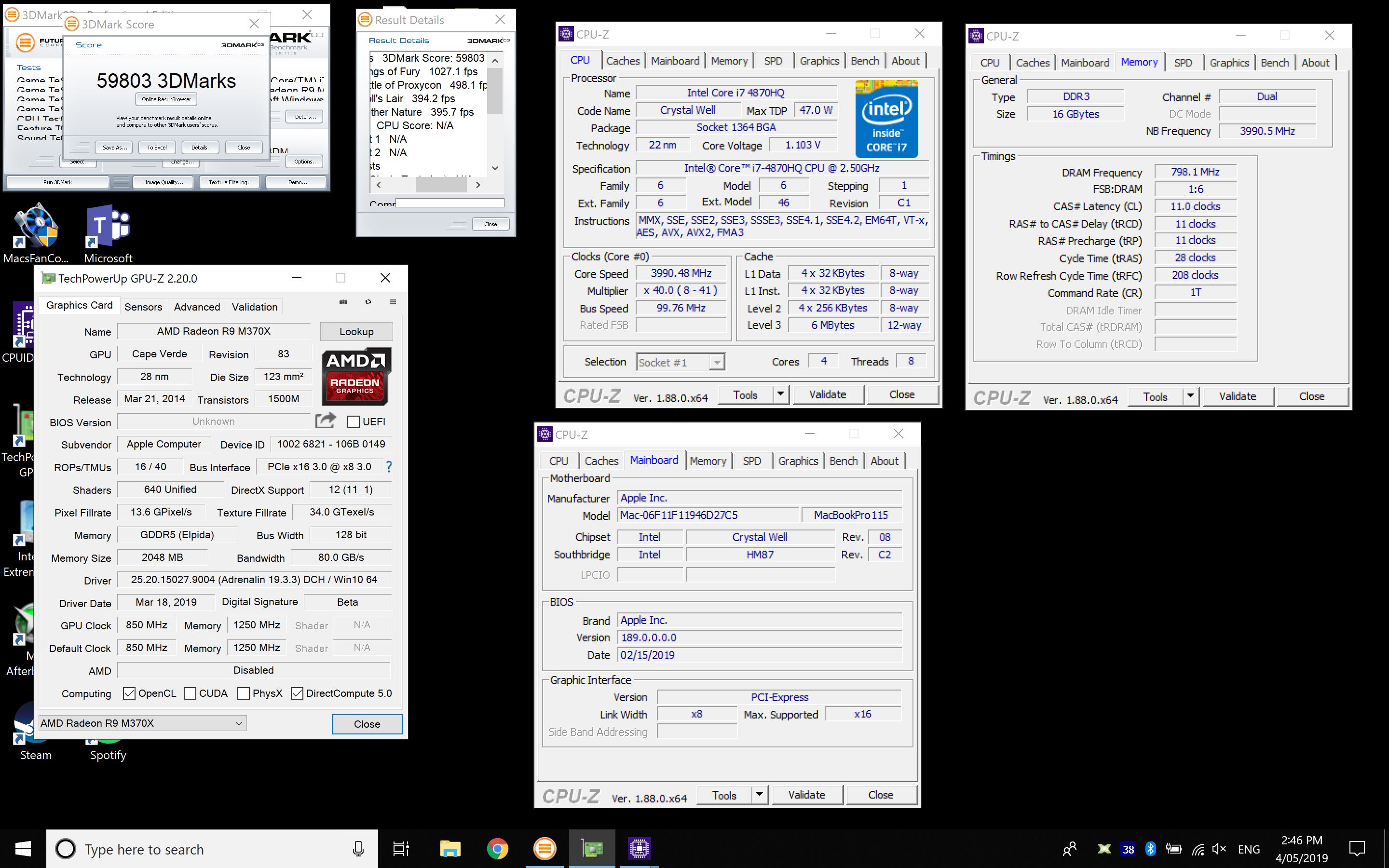Open the Socket #1 selection dropdown
Screen dimensions: 1389x868
[x=716, y=362]
